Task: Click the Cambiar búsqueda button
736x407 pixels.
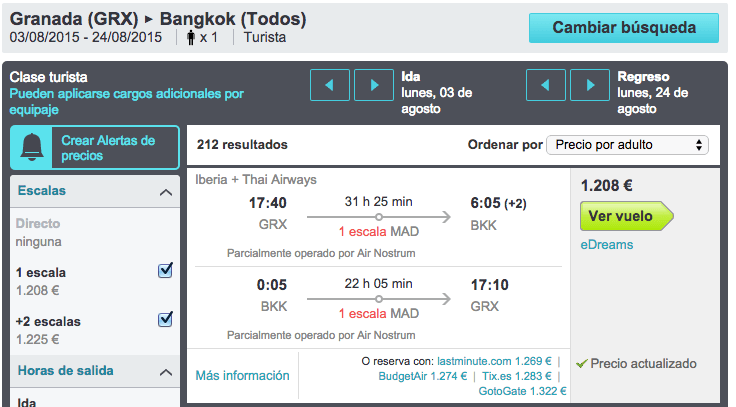Action: (623, 28)
